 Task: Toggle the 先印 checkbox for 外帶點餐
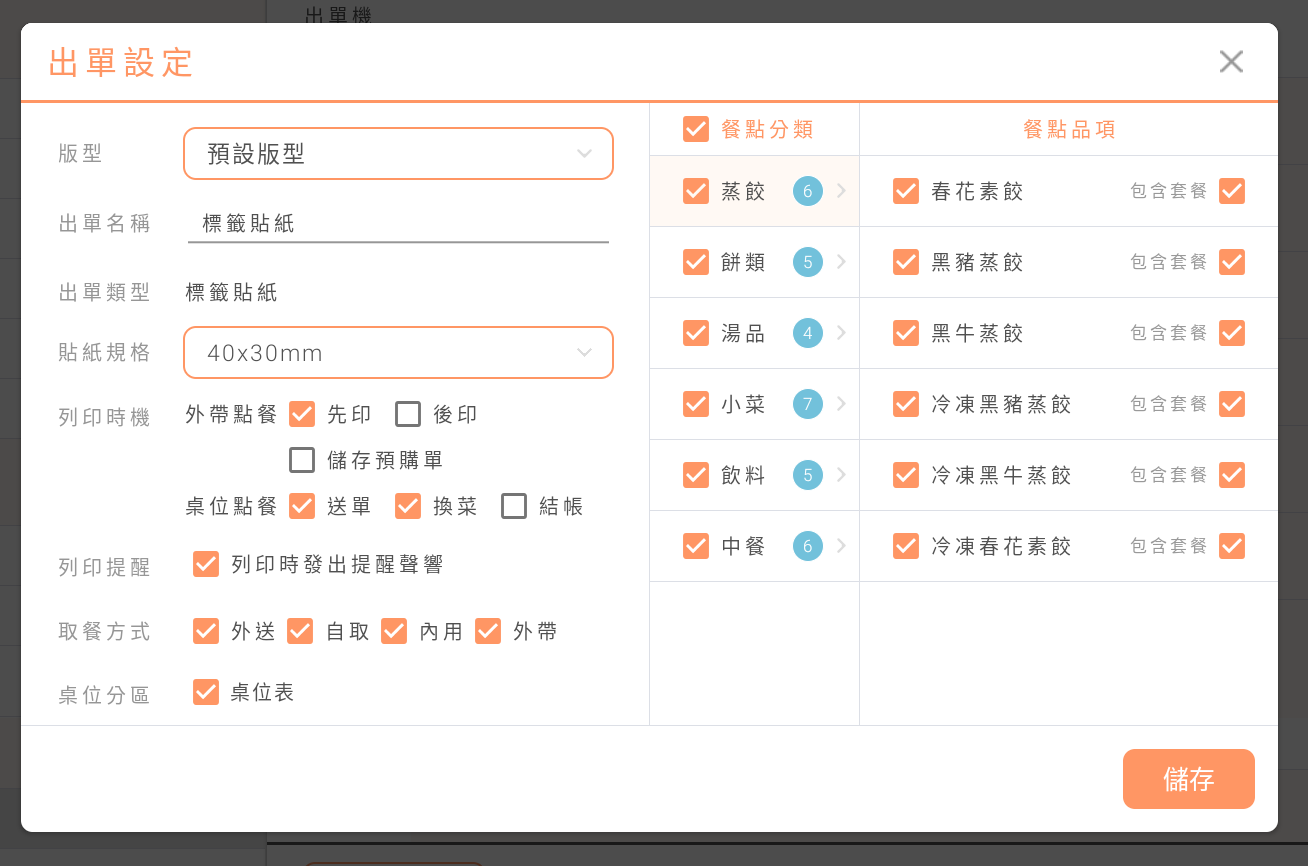pos(302,414)
